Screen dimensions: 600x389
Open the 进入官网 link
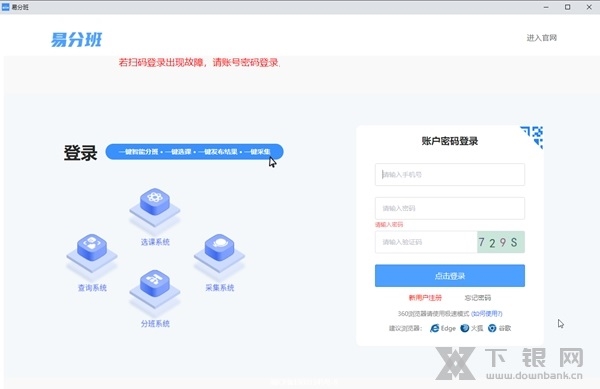tap(541, 38)
